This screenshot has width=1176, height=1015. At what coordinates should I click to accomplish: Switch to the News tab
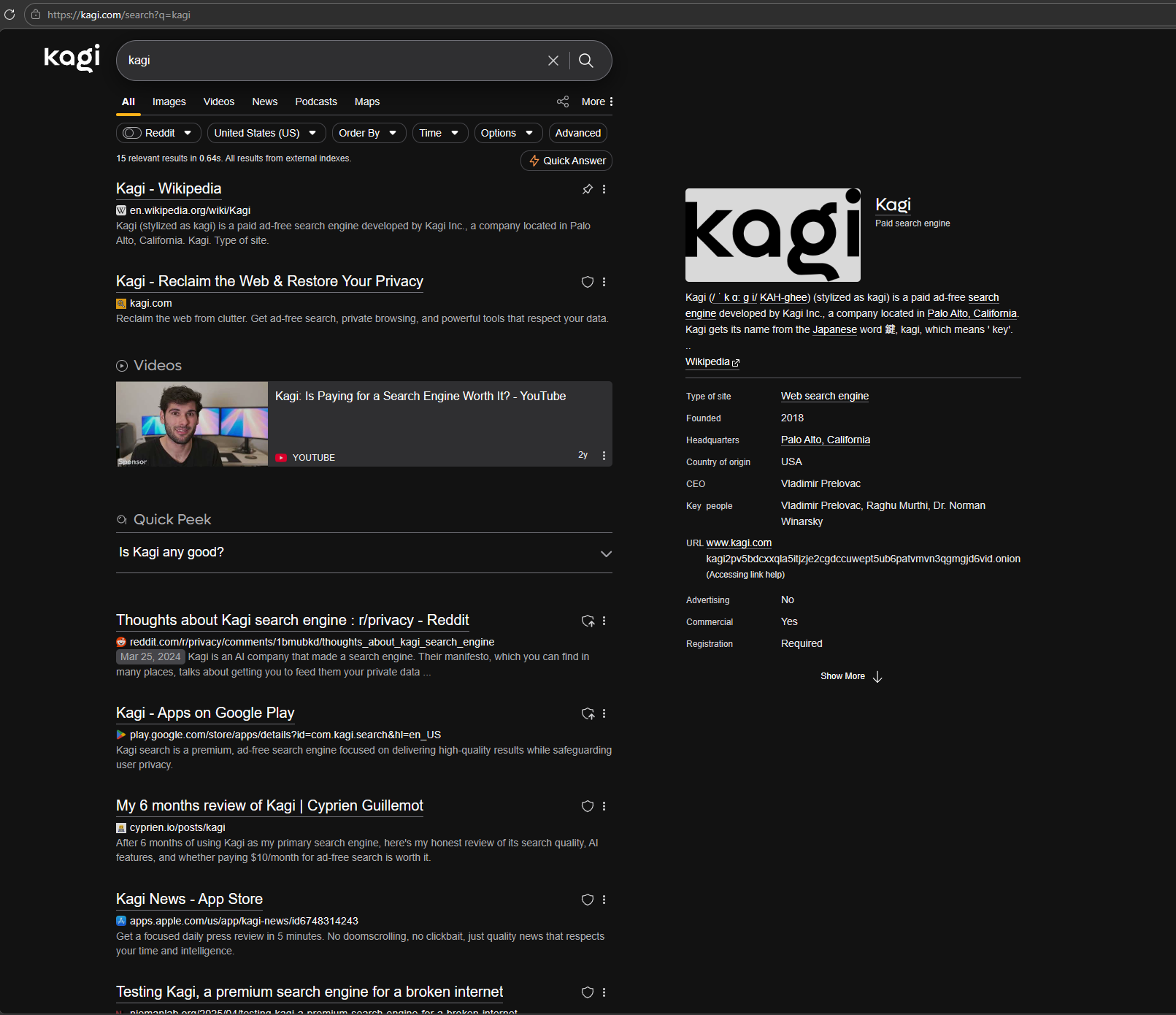point(265,101)
